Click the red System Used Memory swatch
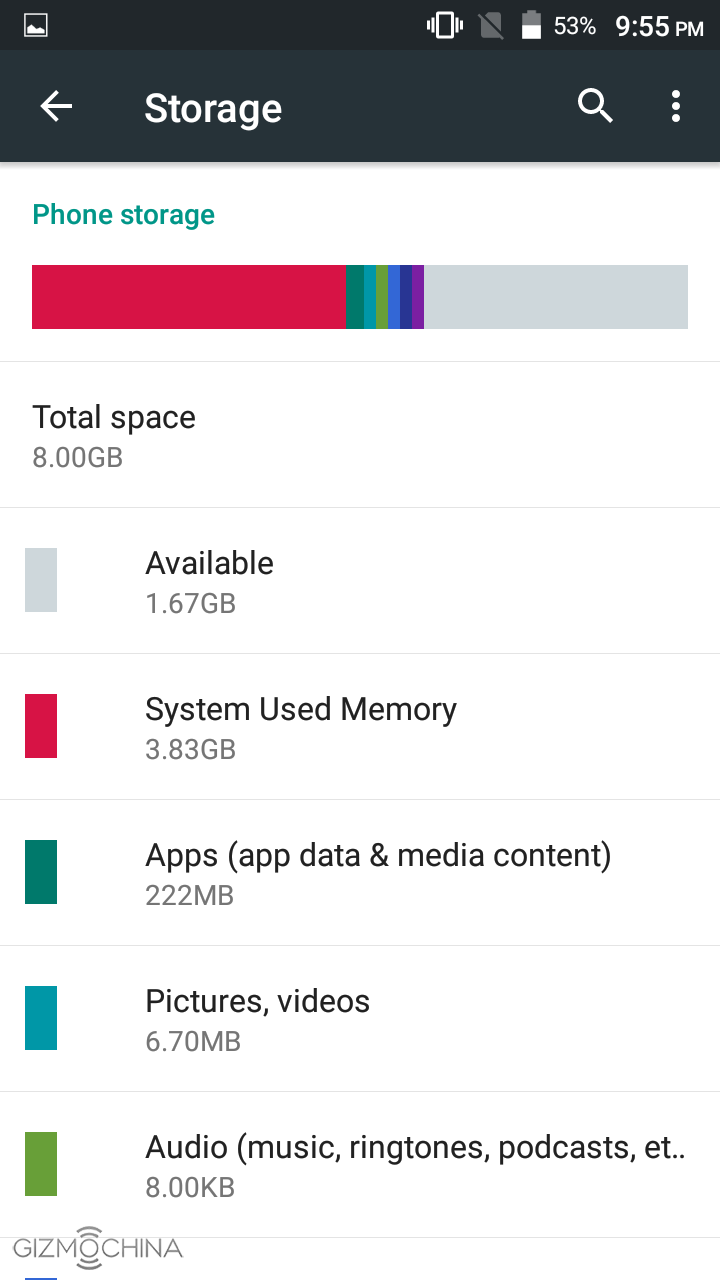The height and width of the screenshot is (1280, 720). (x=41, y=726)
